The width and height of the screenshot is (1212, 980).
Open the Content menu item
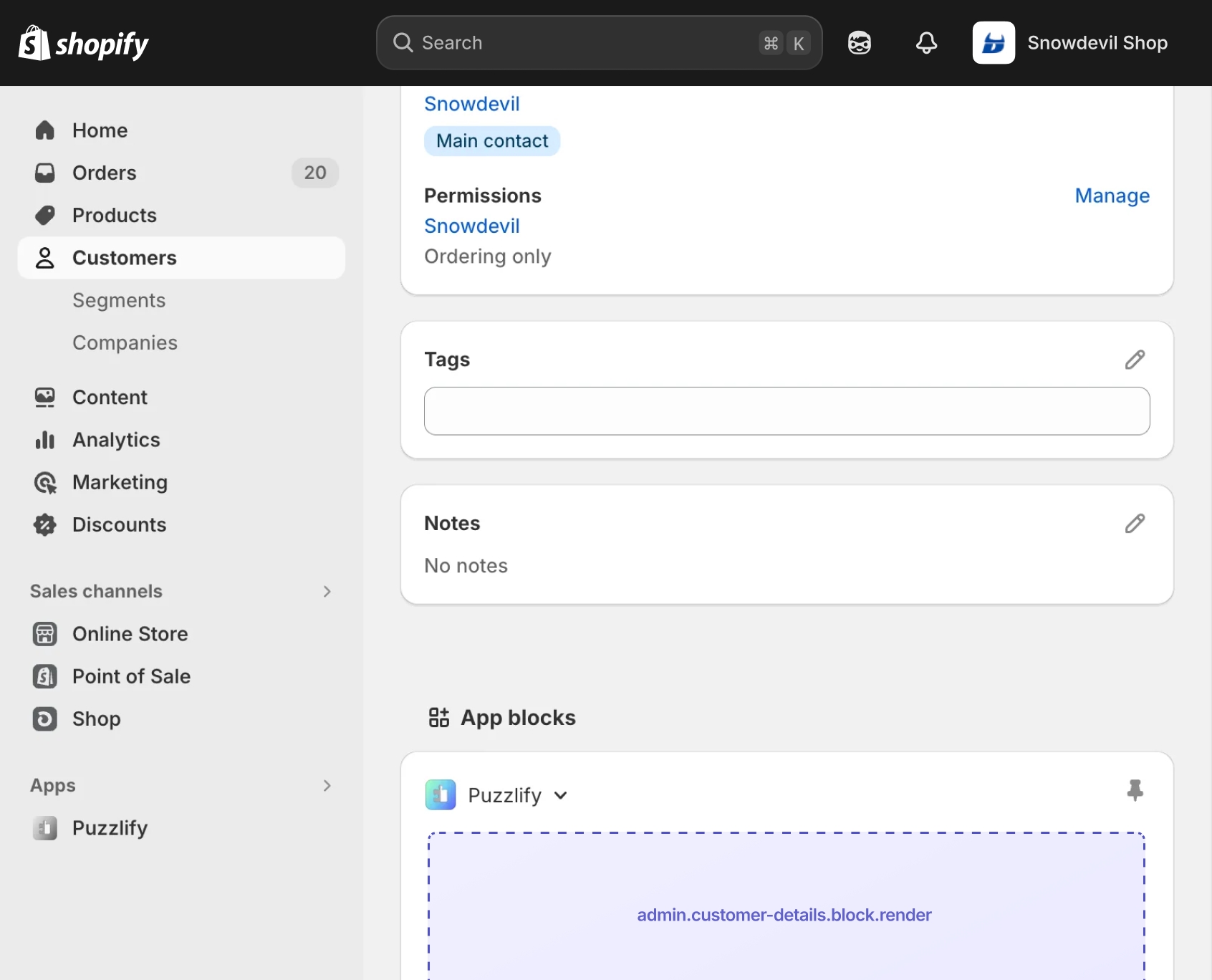tap(181, 398)
